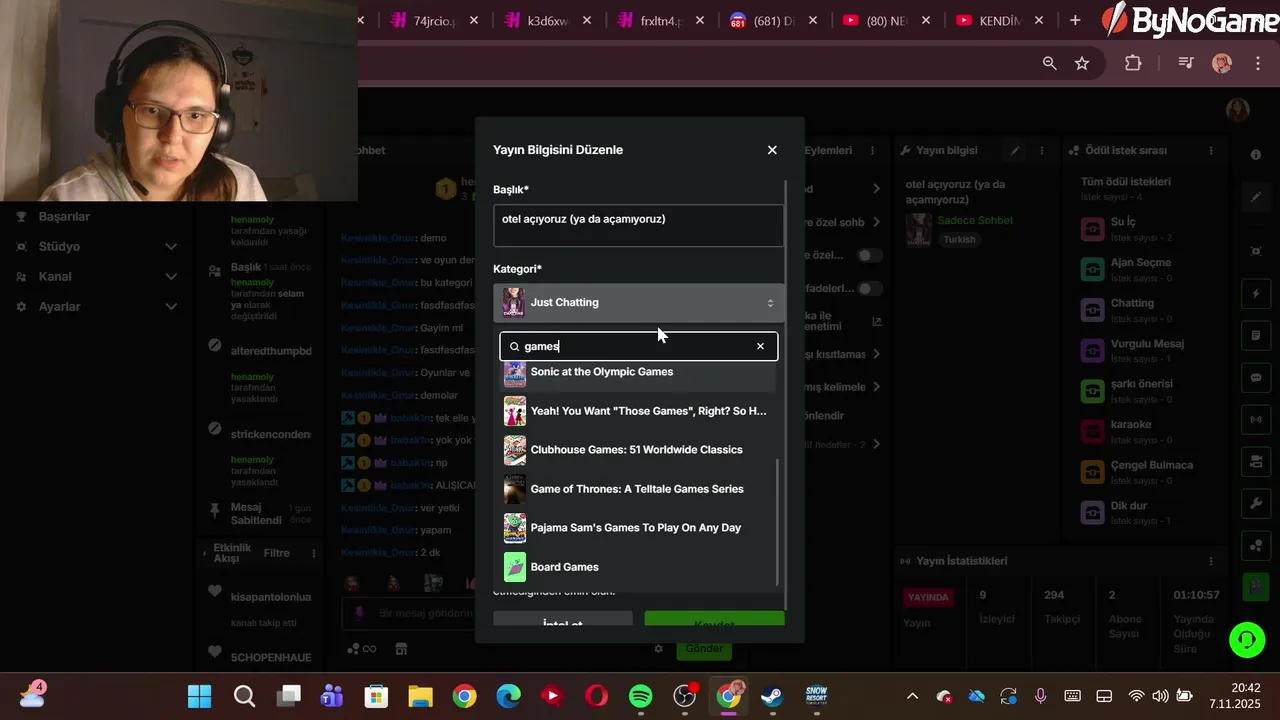The image size is (1280, 720).
Task: Click the info icon in the right rail
Action: point(1256,155)
